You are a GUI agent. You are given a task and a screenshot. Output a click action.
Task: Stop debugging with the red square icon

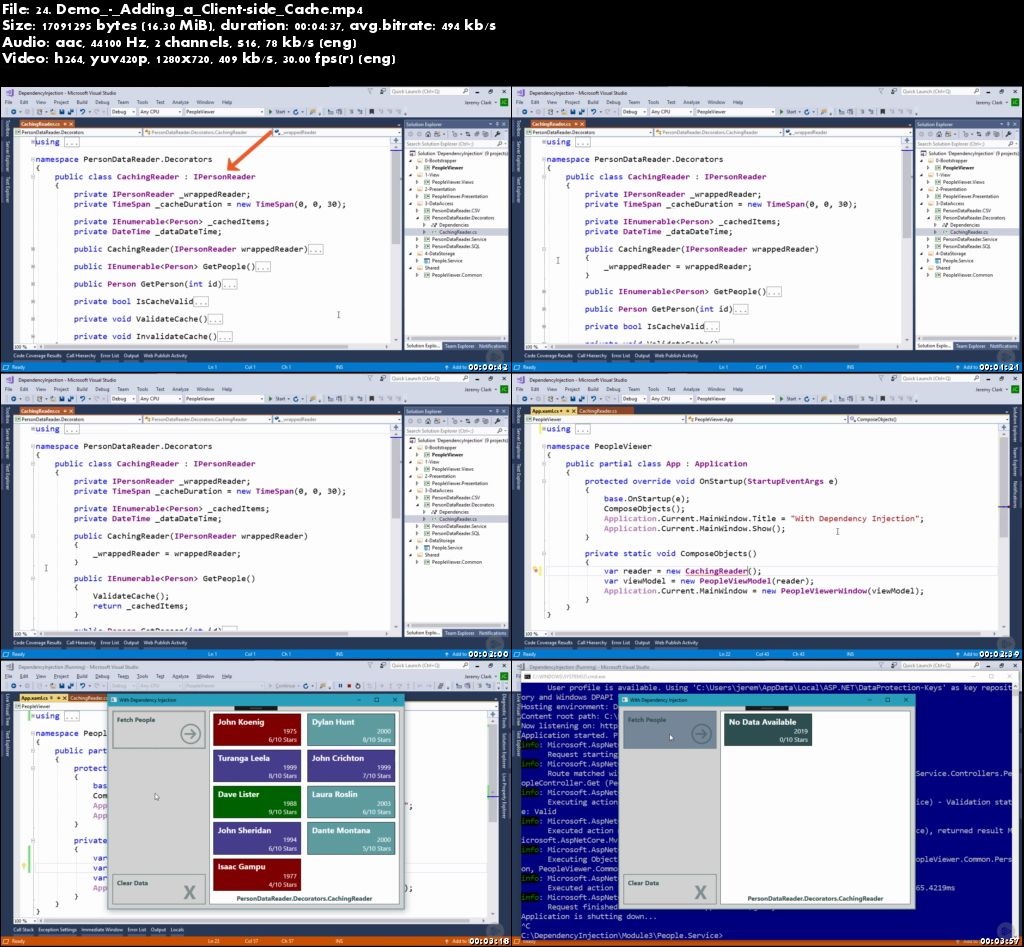pyautogui.click(x=347, y=685)
